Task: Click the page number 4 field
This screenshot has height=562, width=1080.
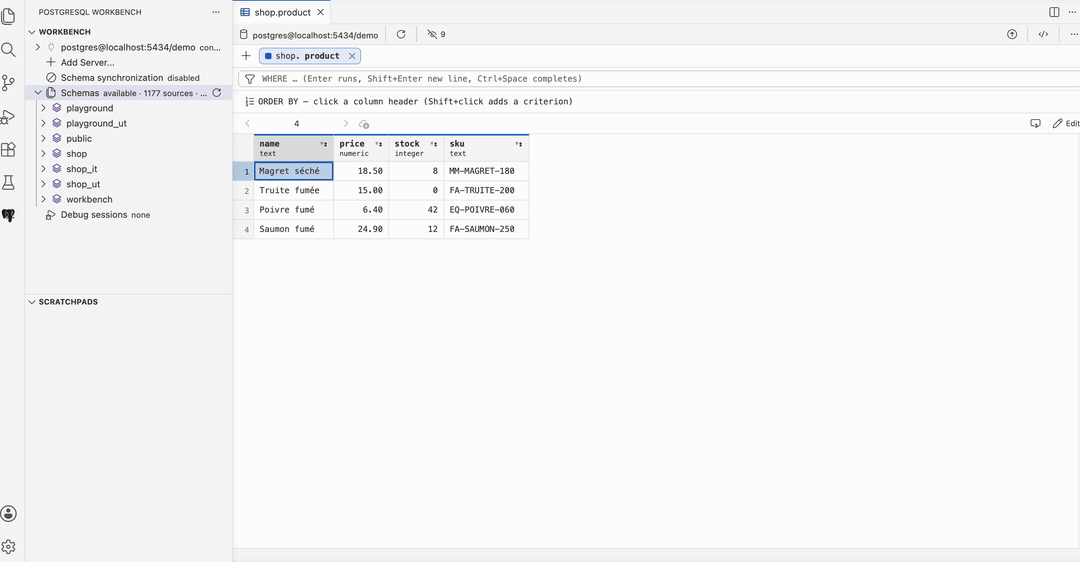Action: coord(296,124)
